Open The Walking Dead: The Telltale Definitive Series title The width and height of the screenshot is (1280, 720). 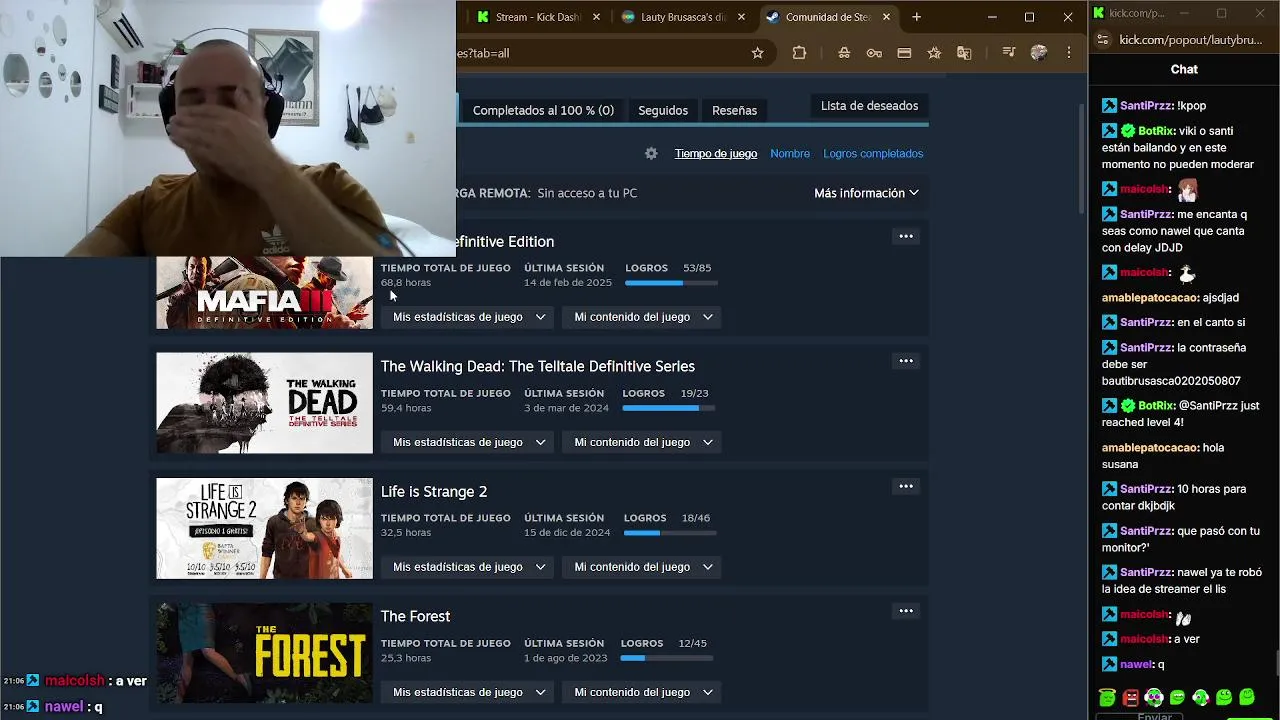tap(537, 366)
